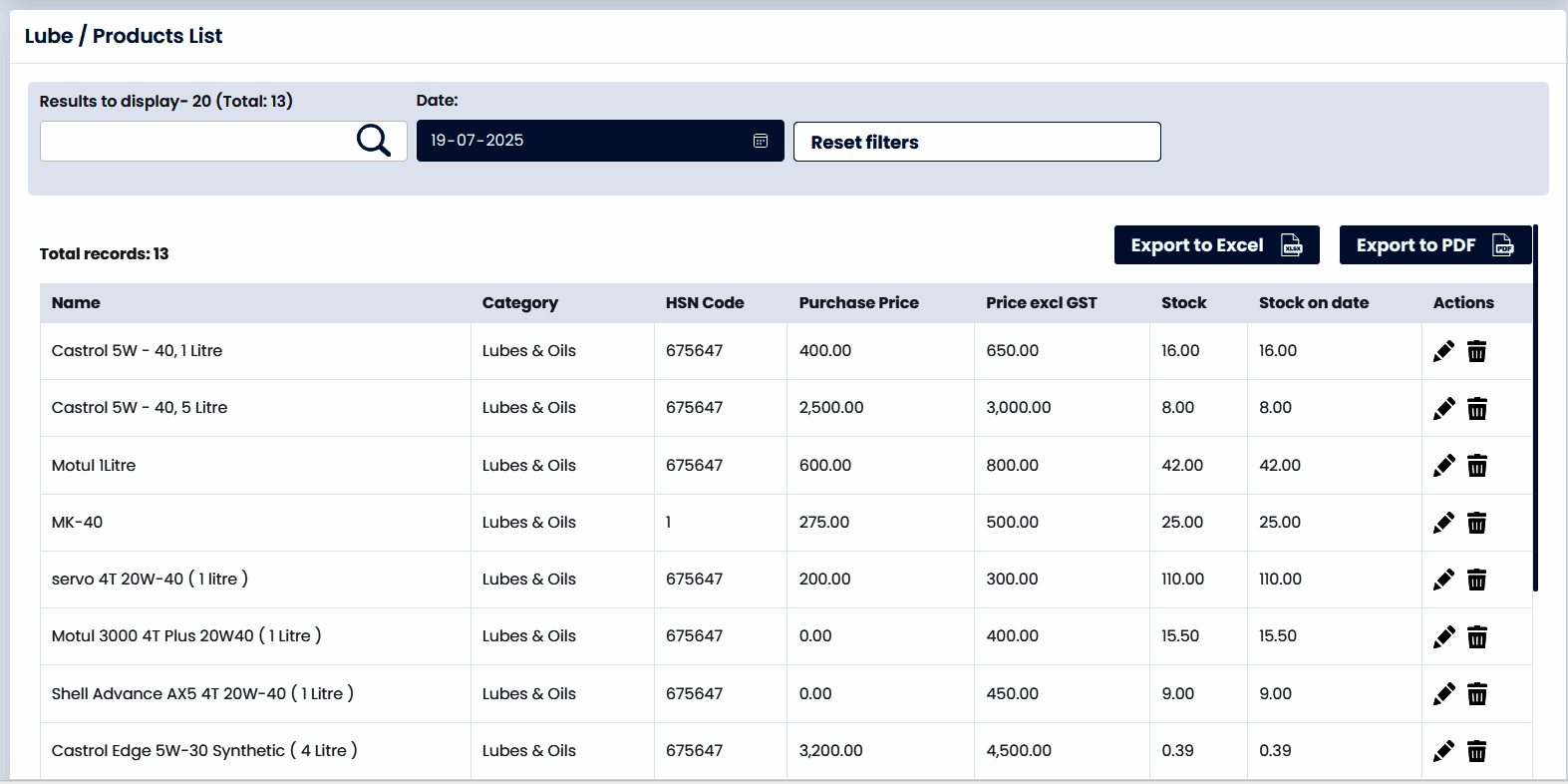The width and height of the screenshot is (1568, 784).
Task: Delete the Motul 3000 4T Plus product
Action: (1477, 636)
